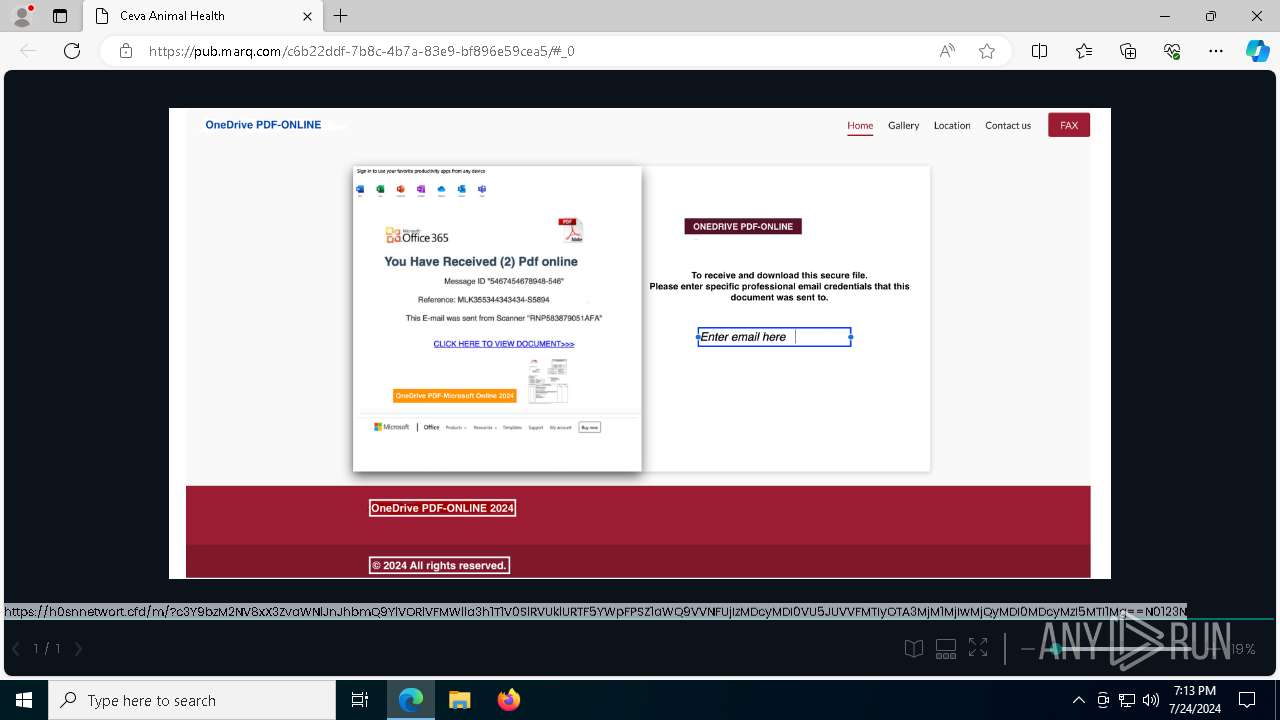This screenshot has width=1280, height=720.
Task: Enter fullscreen view icon
Action: click(x=978, y=649)
